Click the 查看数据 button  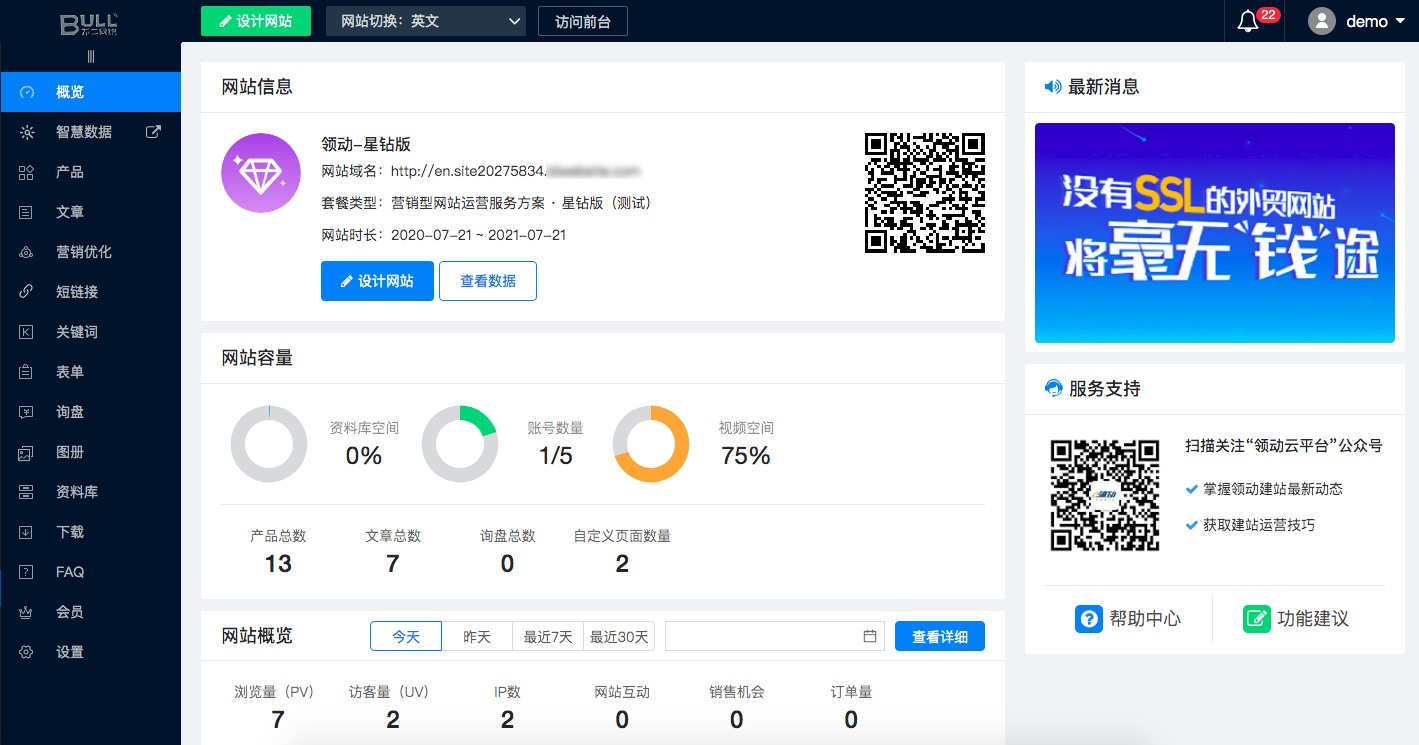pos(488,281)
